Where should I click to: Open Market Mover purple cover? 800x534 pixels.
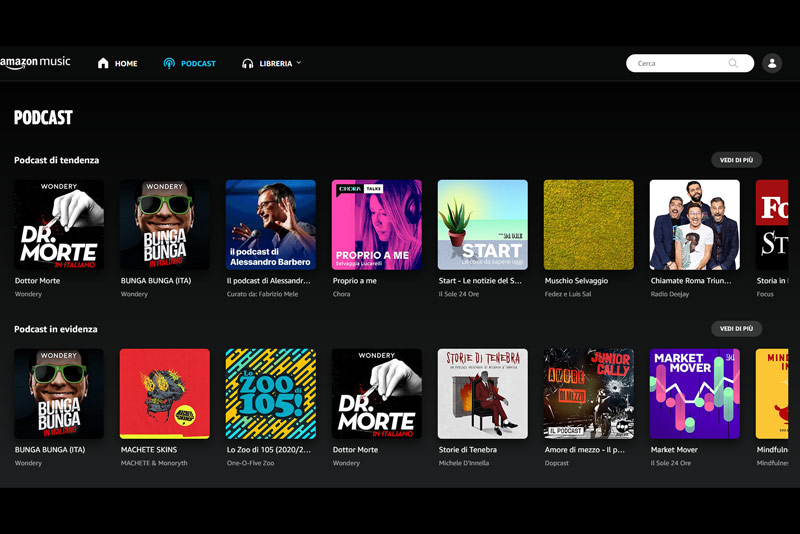[694, 394]
